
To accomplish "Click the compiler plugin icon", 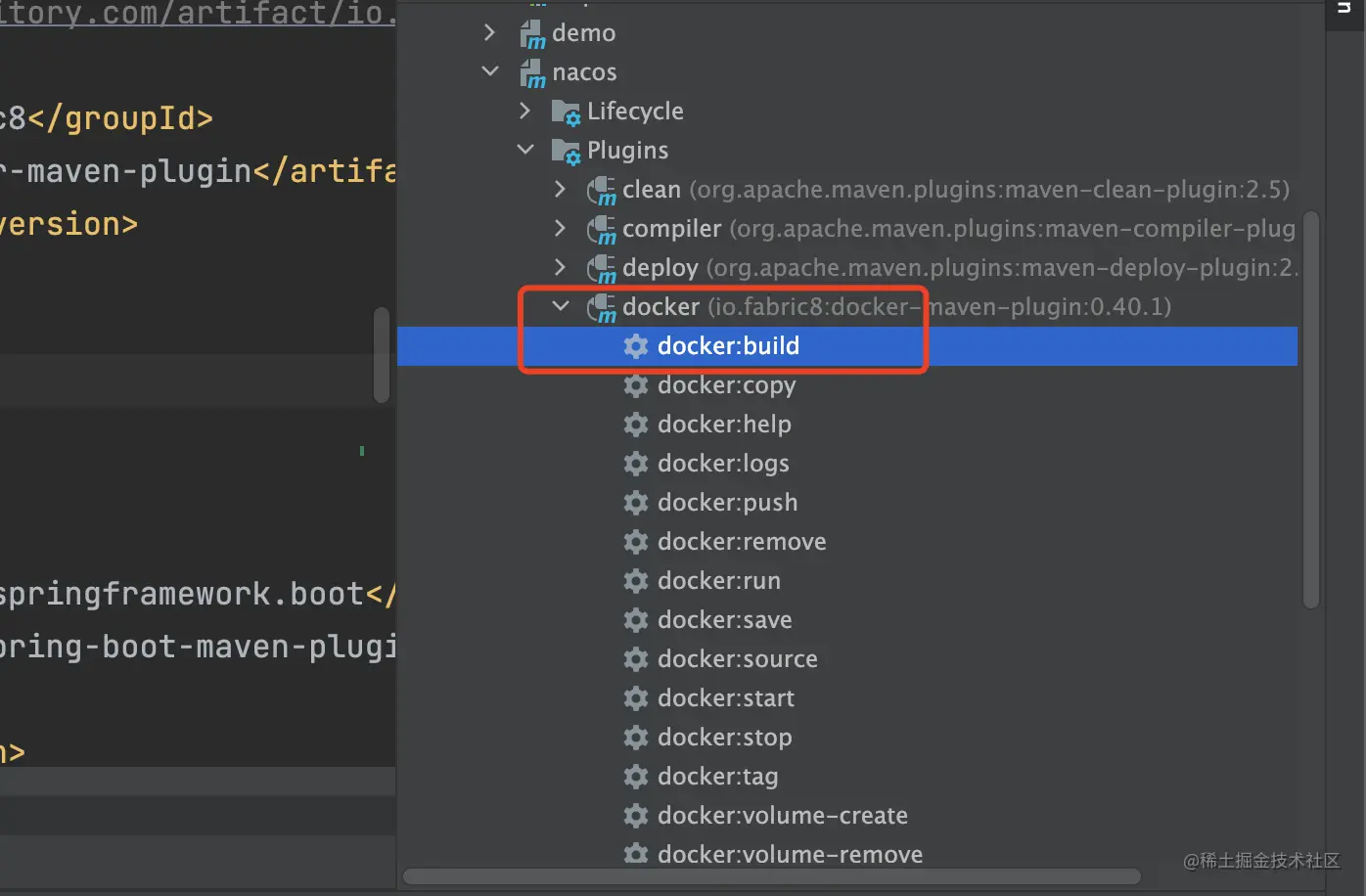I will (601, 230).
